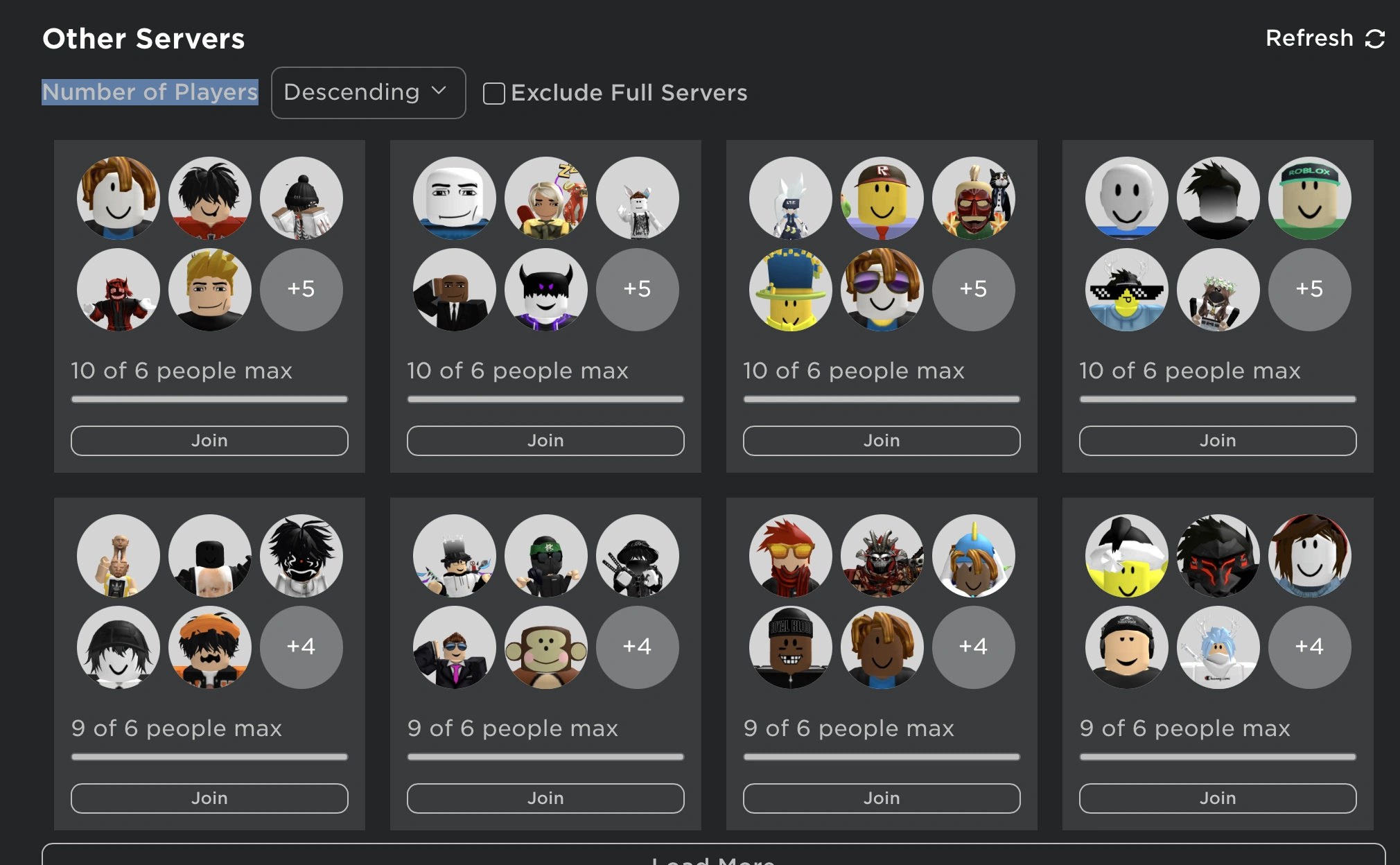Join the bottom-right 9 of 6 server
Image resolution: width=1400 pixels, height=865 pixels.
point(1217,798)
